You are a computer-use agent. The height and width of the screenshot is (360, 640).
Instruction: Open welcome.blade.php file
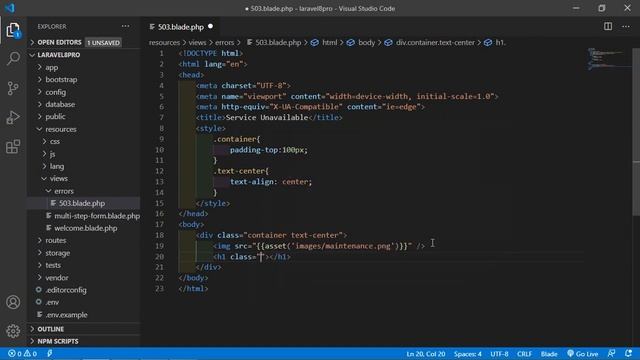click(x=86, y=228)
